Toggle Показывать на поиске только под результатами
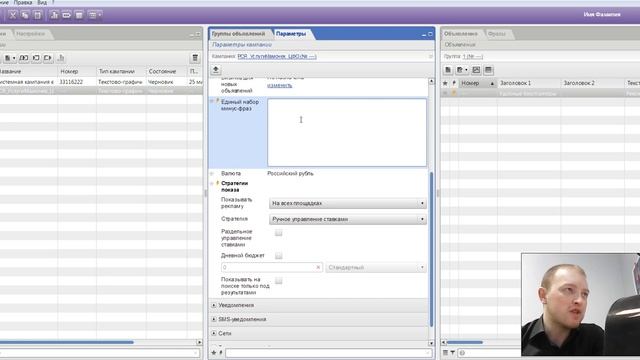 coord(279,281)
